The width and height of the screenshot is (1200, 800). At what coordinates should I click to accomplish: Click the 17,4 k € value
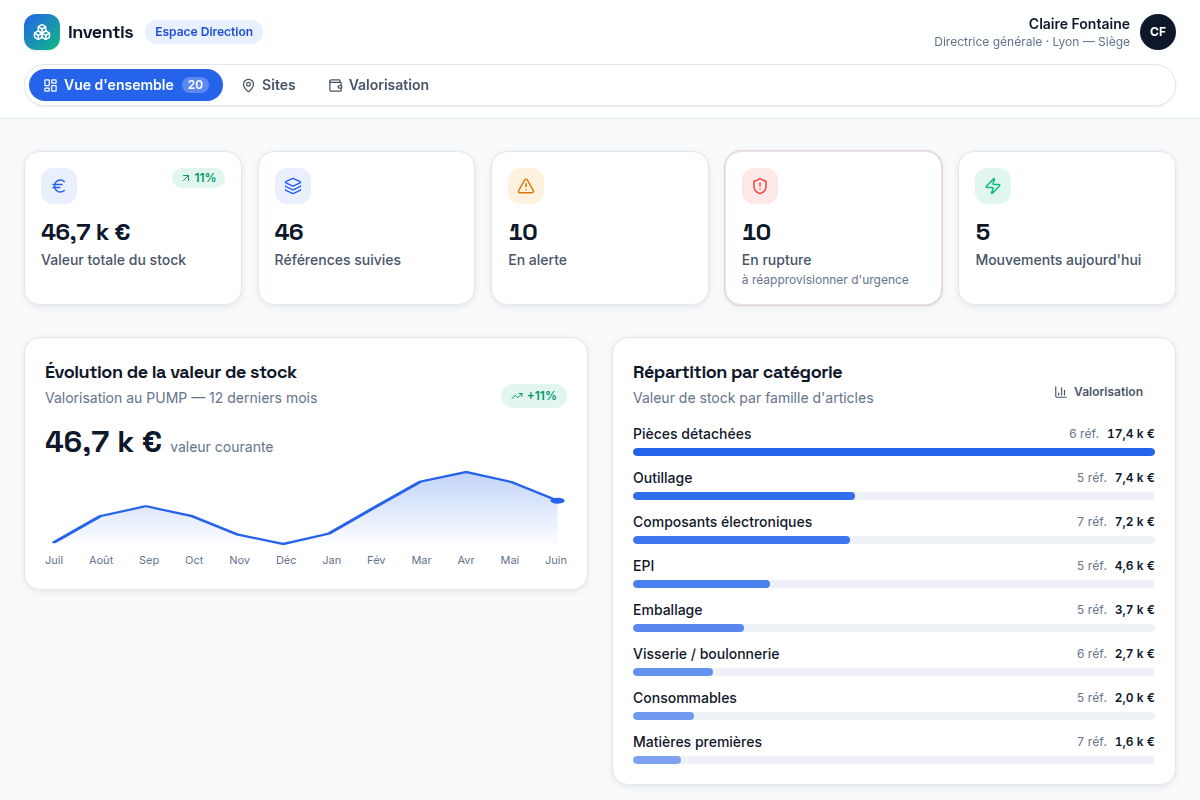[1131, 434]
